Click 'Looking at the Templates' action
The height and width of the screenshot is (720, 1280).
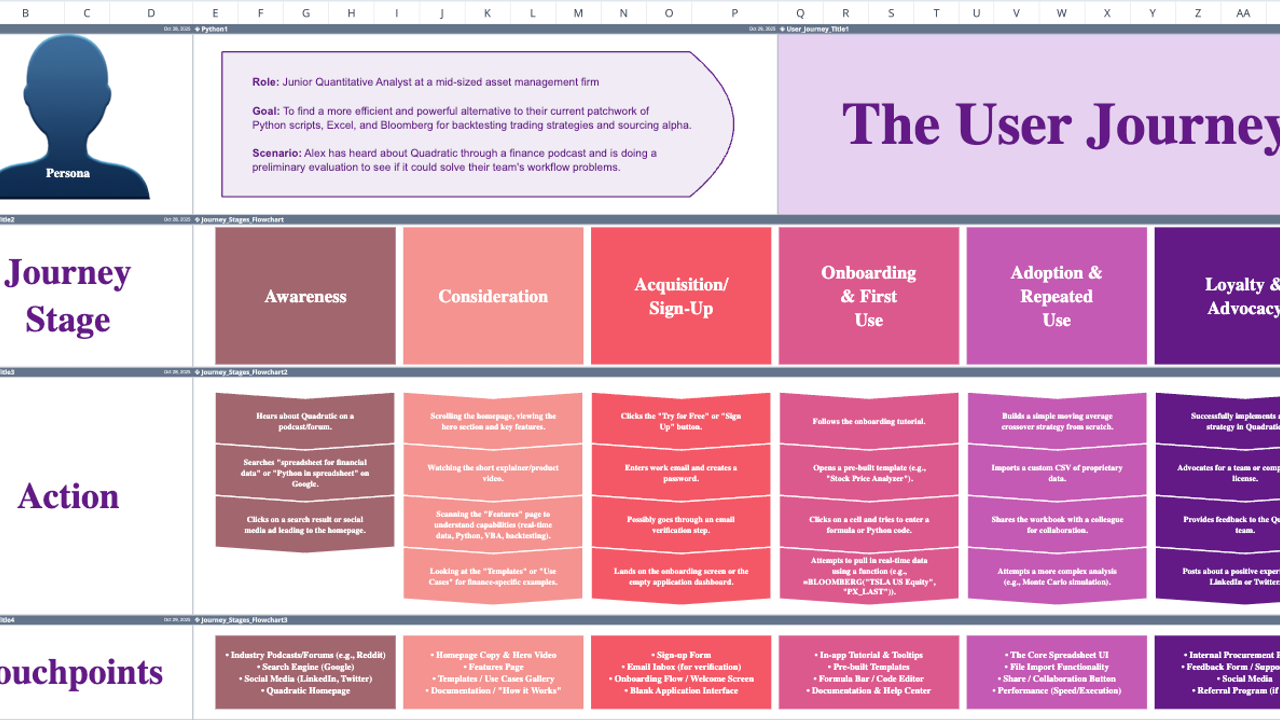493,577
